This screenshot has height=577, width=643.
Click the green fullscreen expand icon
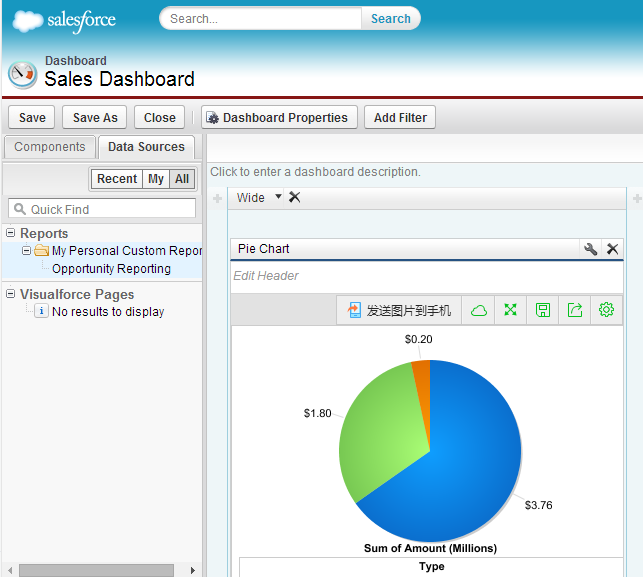[x=510, y=310]
